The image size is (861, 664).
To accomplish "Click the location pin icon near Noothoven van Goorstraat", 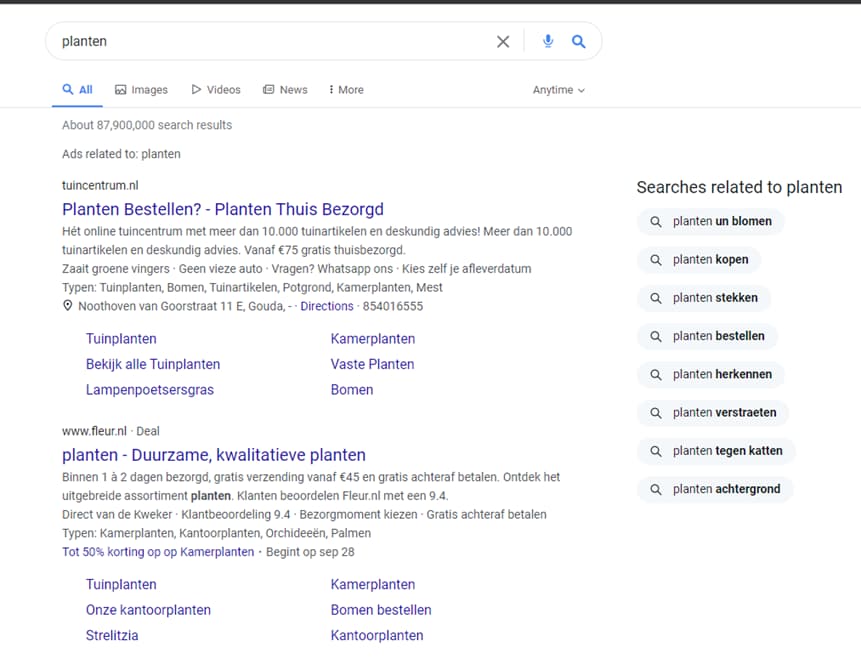I will point(68,306).
